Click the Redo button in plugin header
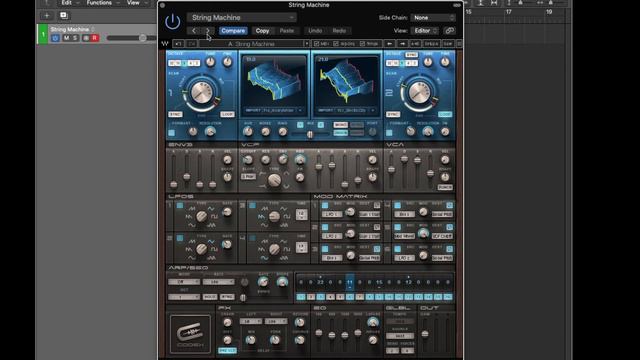 click(339, 31)
